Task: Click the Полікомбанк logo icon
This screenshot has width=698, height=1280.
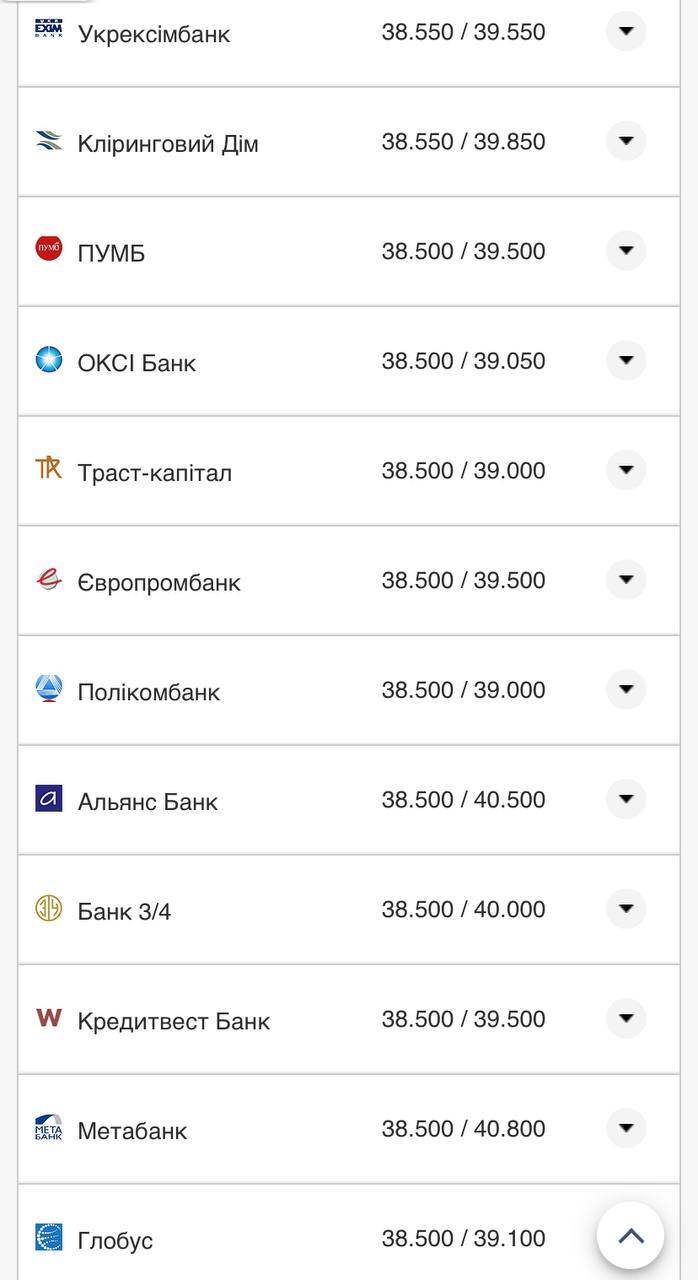Action: pyautogui.click(x=48, y=688)
